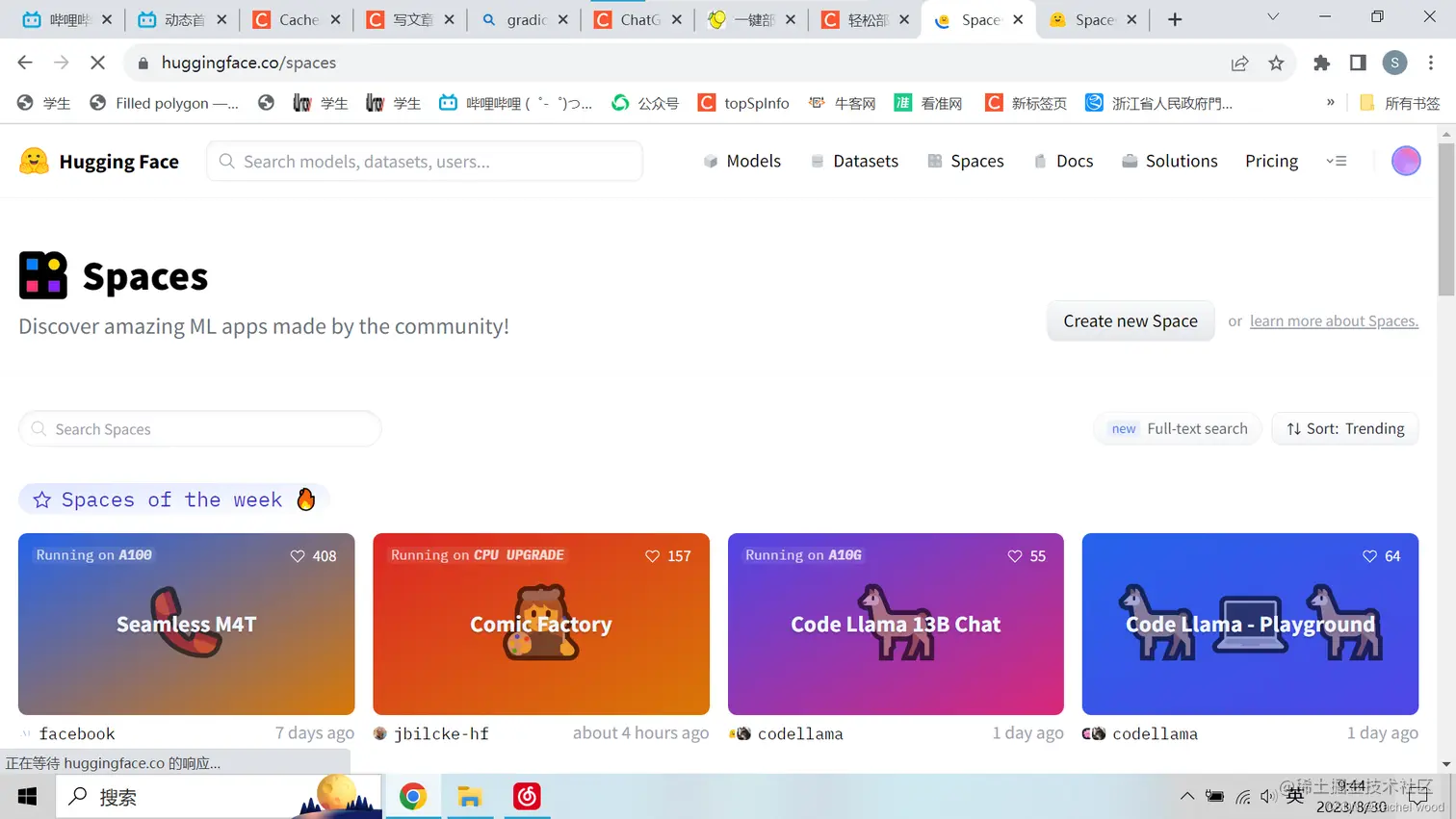The image size is (1456, 819).
Task: Open the Code Llama - Playground card
Action: pos(1250,624)
